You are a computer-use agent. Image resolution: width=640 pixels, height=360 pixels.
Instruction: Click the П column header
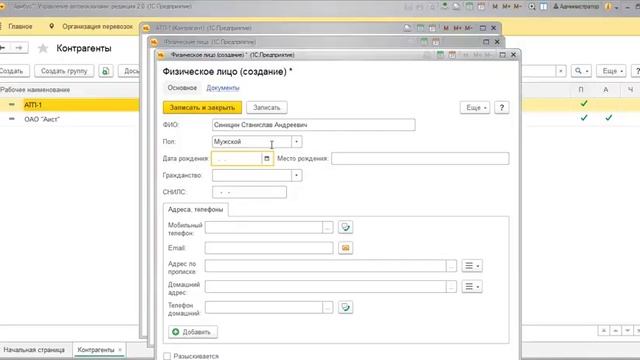(x=581, y=90)
